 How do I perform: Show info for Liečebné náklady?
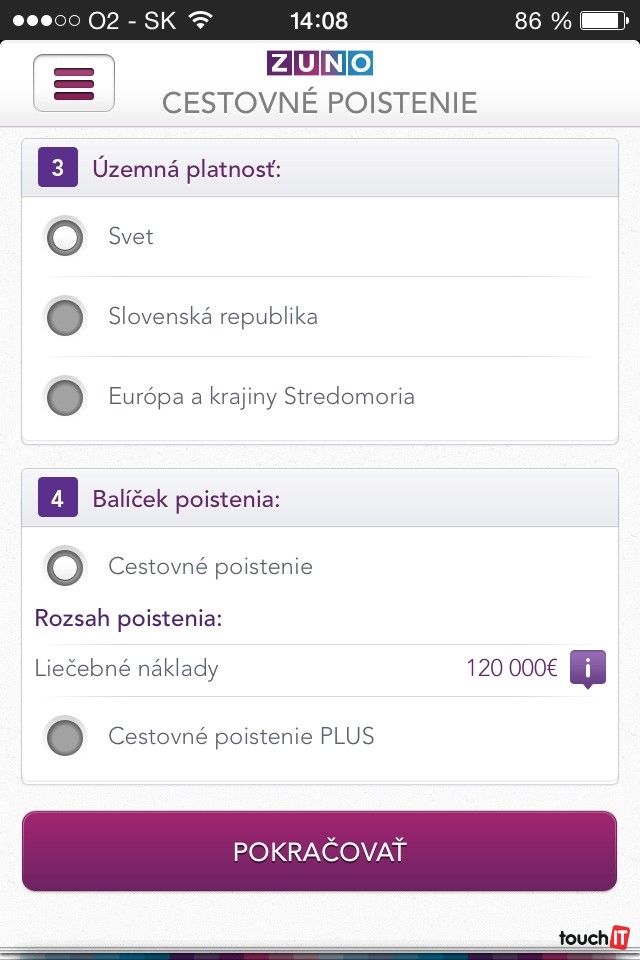click(588, 668)
